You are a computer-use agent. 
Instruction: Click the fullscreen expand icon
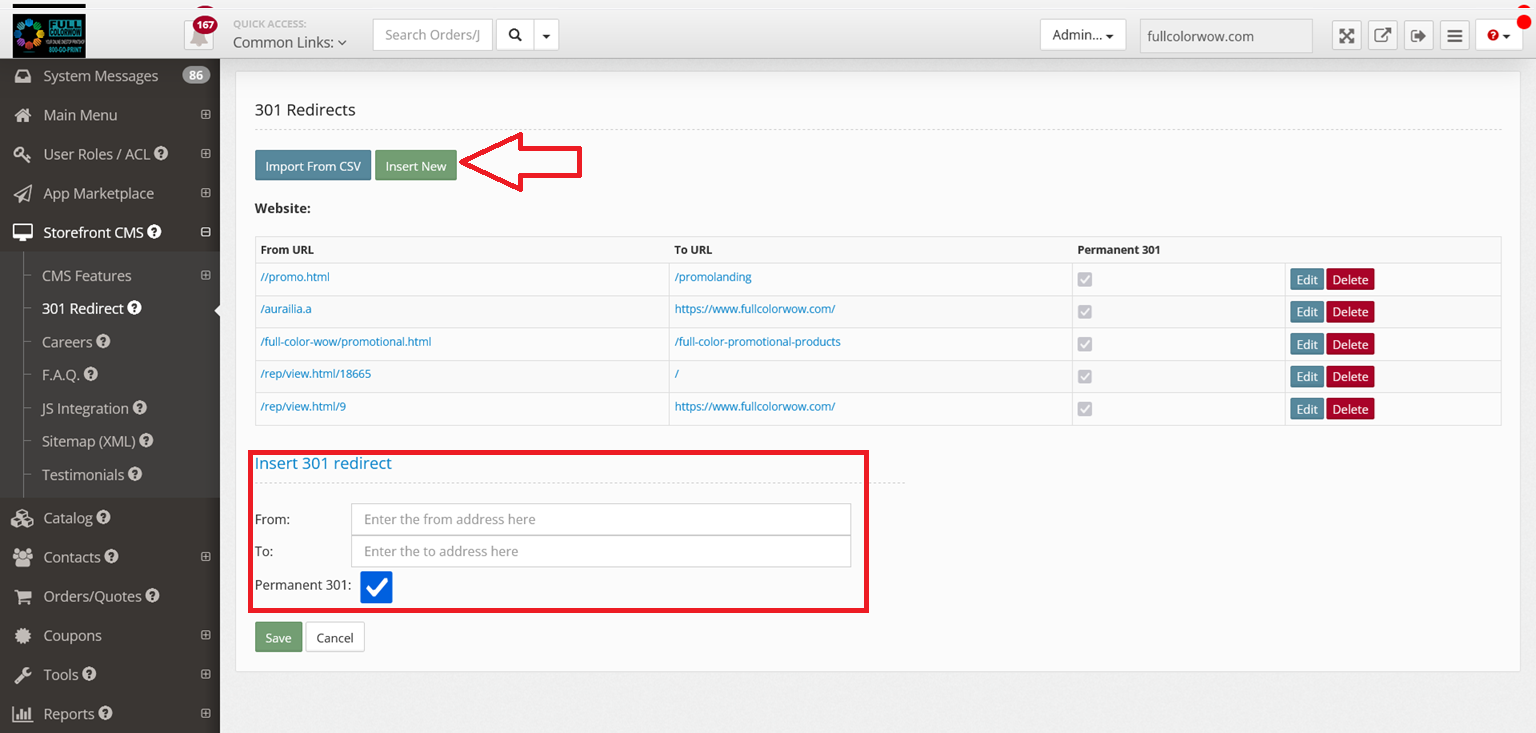tap(1347, 36)
